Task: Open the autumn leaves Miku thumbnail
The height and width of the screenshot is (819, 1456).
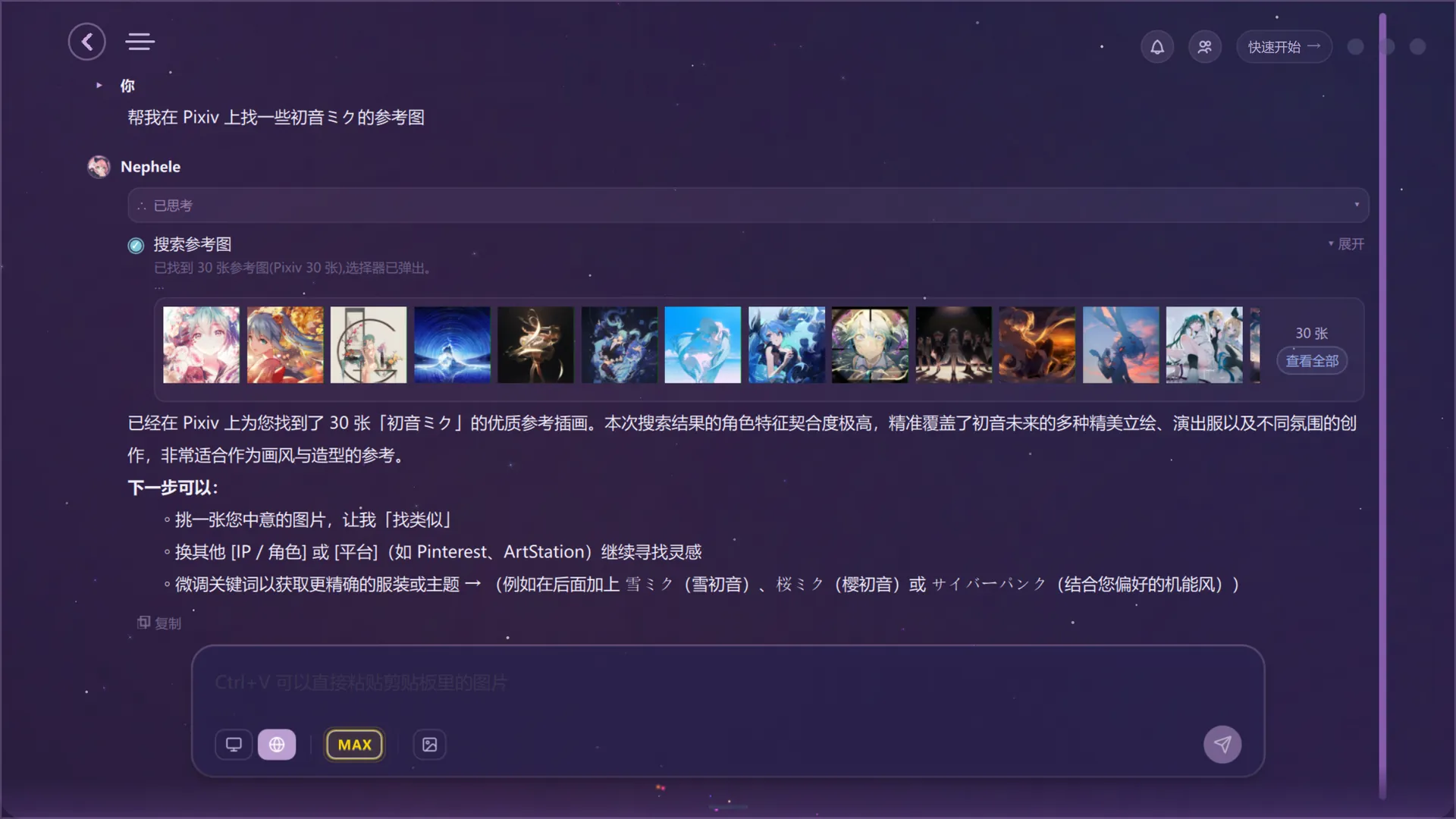Action: 285,345
